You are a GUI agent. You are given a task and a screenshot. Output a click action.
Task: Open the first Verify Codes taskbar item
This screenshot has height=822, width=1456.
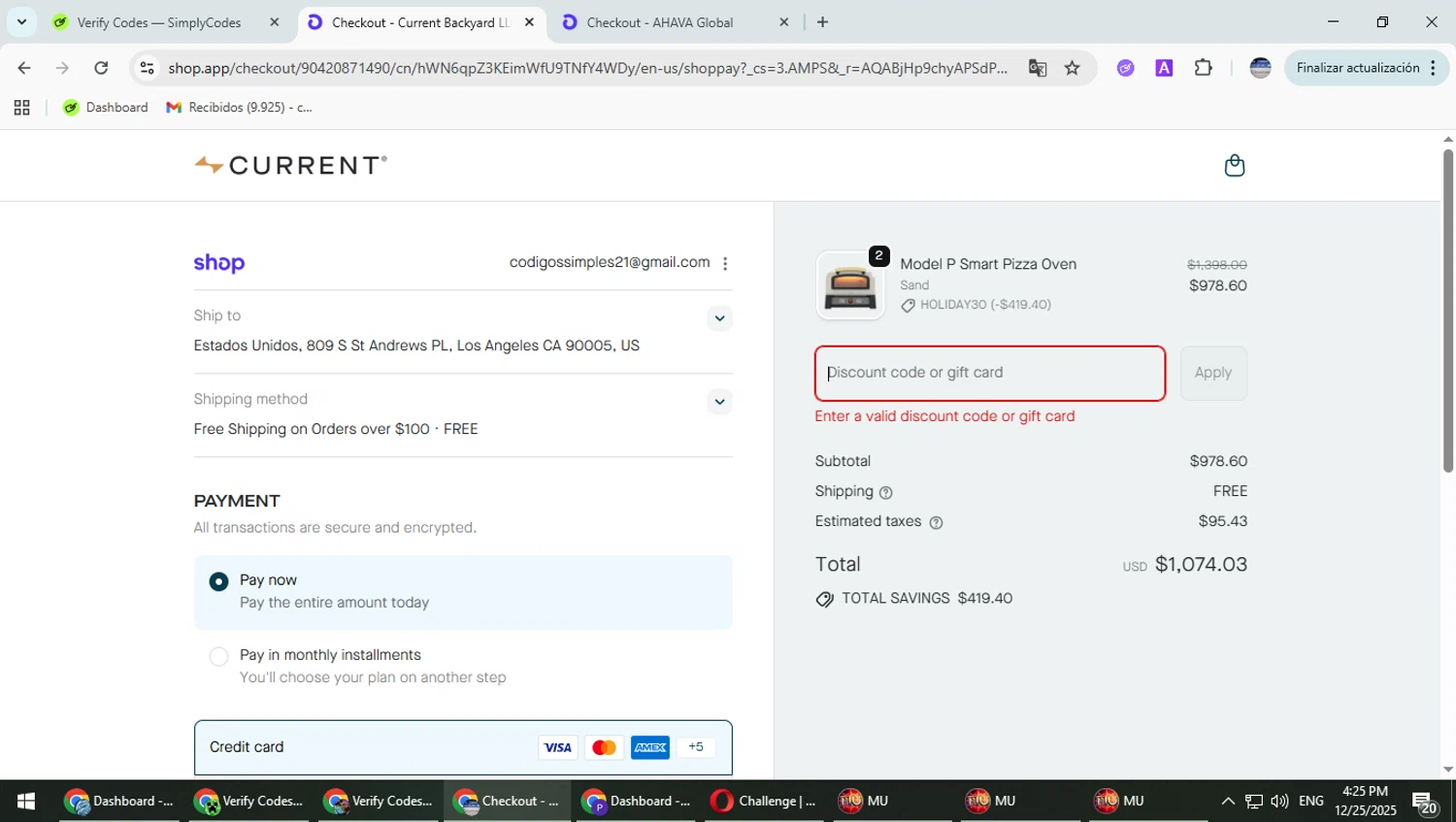pyautogui.click(x=249, y=802)
